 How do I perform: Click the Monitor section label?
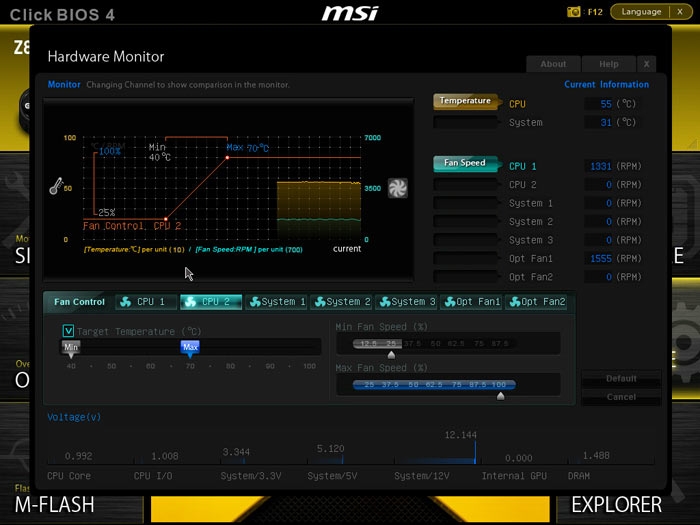64,84
